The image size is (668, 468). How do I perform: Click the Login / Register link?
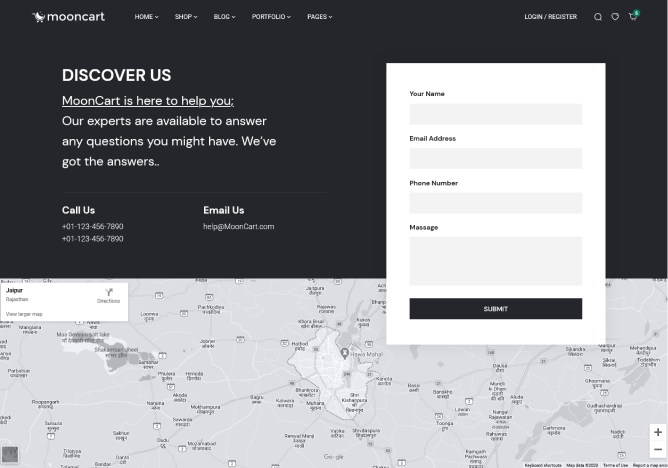coord(550,17)
